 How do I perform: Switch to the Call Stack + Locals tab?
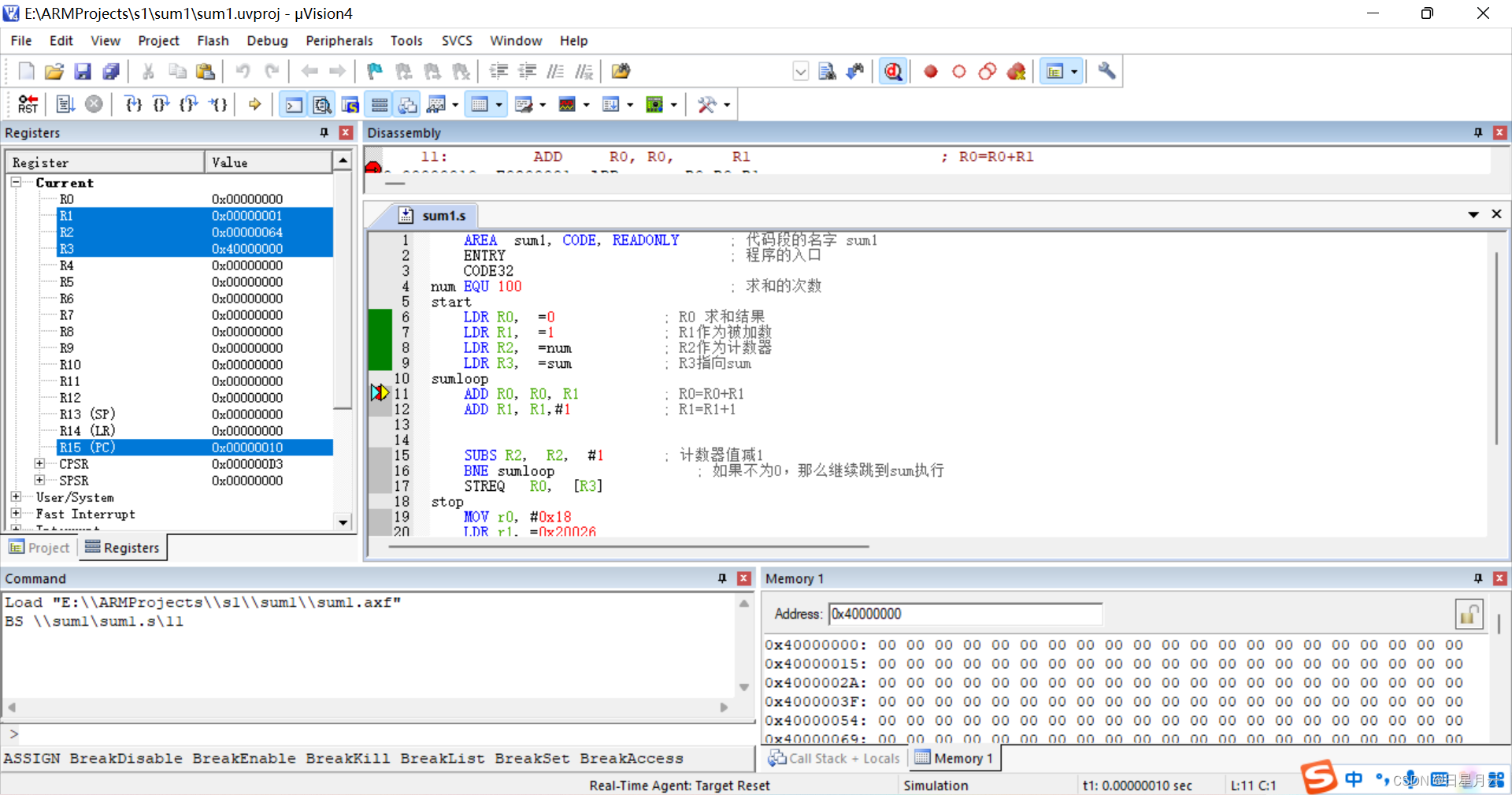(x=834, y=758)
